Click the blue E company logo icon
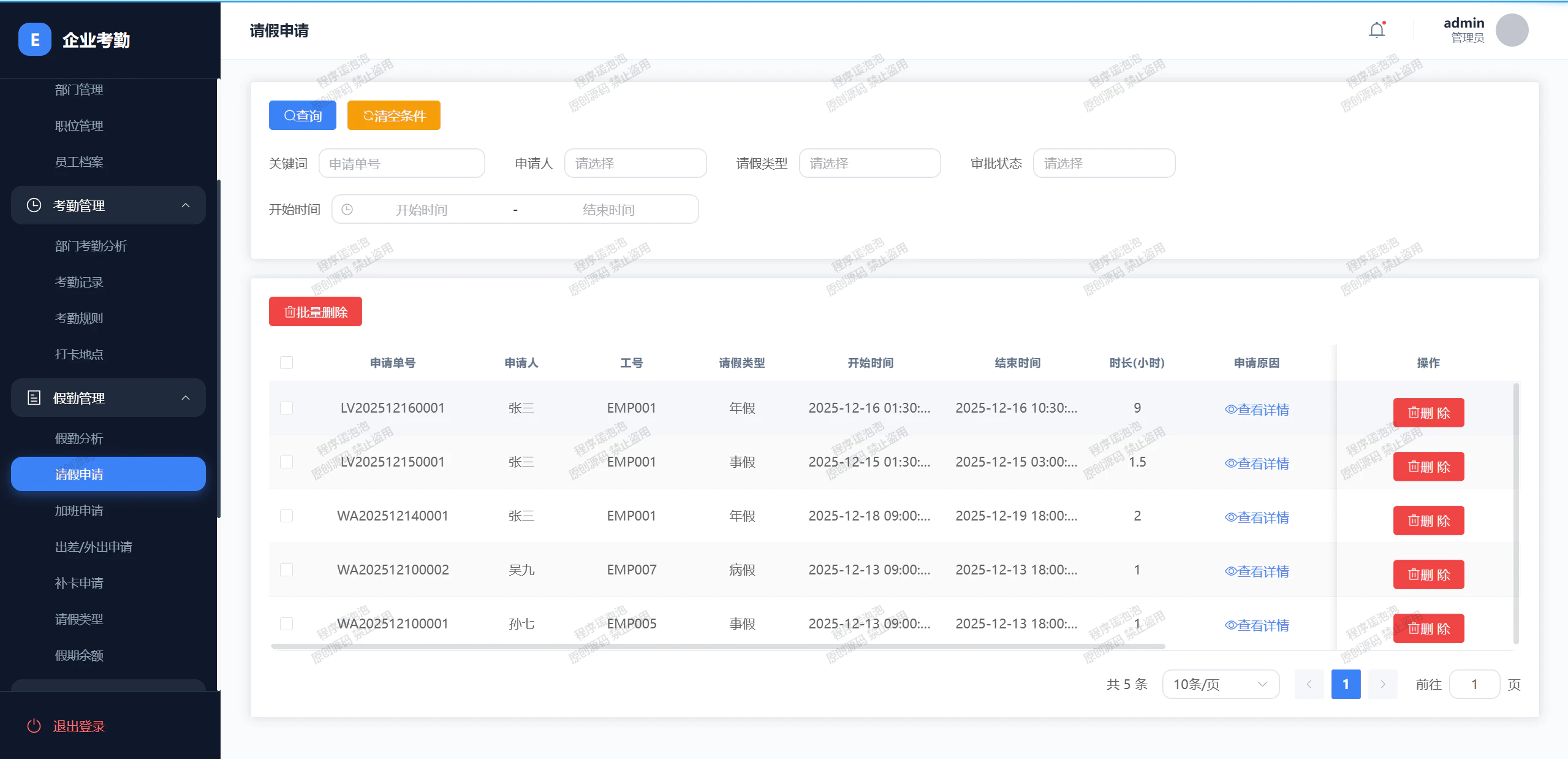Image resolution: width=1568 pixels, height=759 pixels. tap(35, 39)
